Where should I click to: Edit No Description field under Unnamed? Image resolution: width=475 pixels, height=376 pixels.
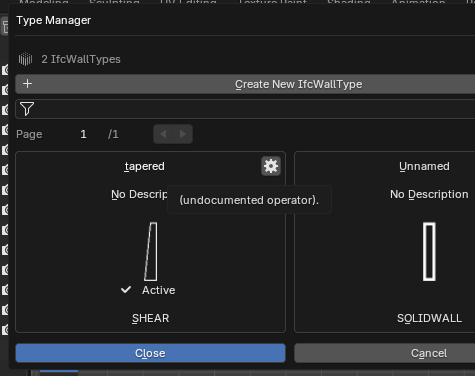click(429, 194)
